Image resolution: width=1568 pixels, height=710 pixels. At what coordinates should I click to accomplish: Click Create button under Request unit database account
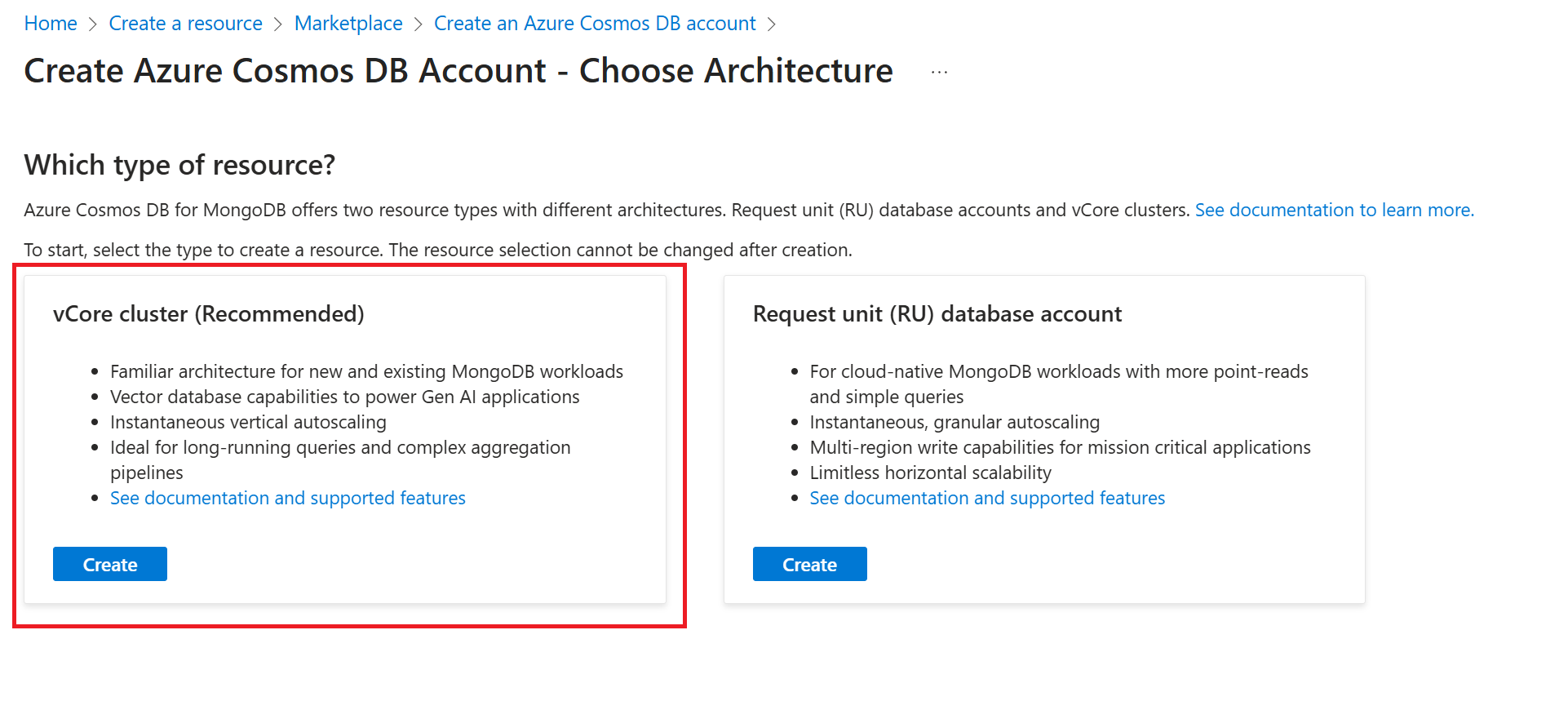tap(809, 564)
